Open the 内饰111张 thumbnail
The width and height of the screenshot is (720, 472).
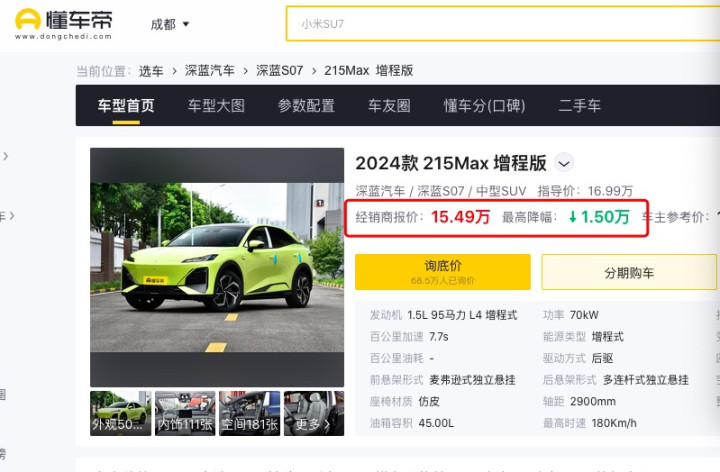pyautogui.click(x=185, y=413)
